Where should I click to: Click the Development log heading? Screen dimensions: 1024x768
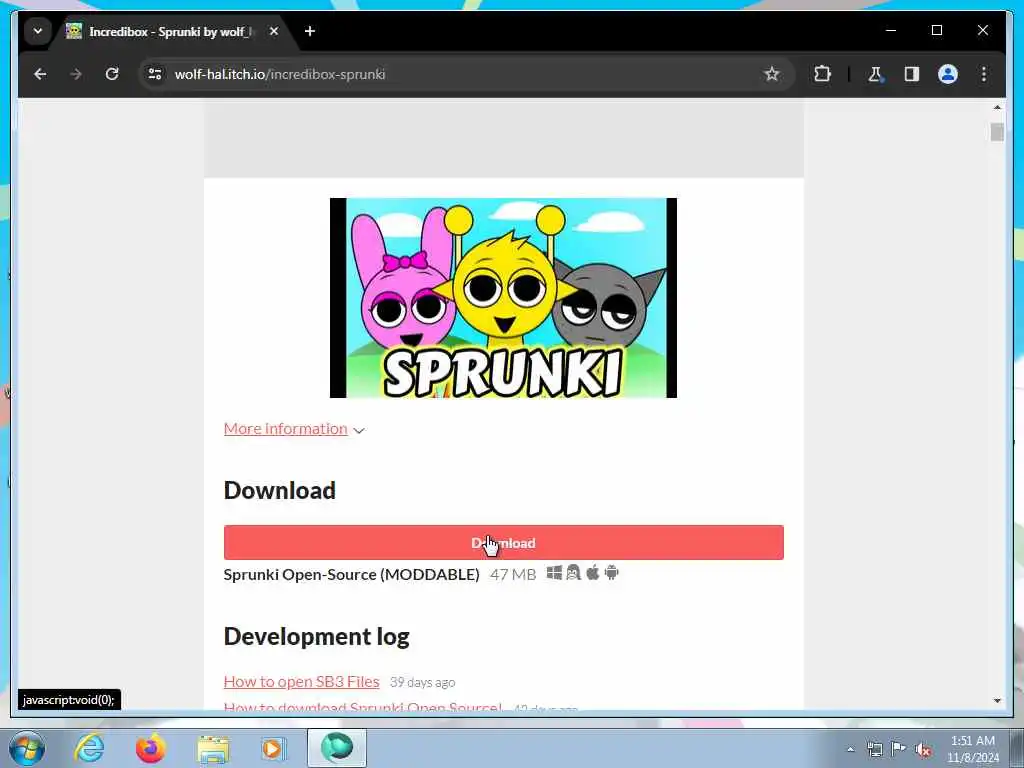click(x=317, y=636)
